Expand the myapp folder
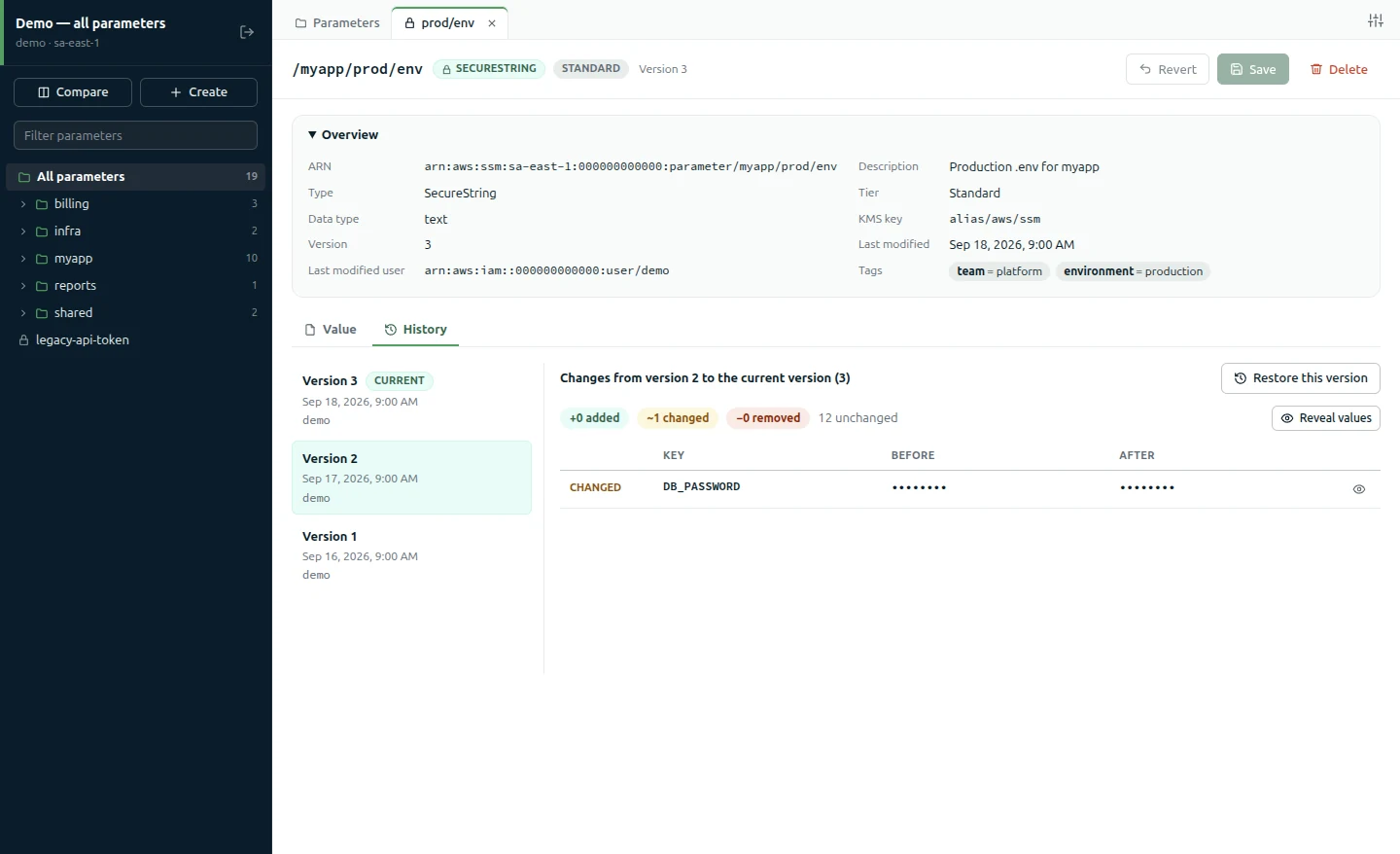Viewport: 1400px width, 854px height. pyautogui.click(x=23, y=259)
